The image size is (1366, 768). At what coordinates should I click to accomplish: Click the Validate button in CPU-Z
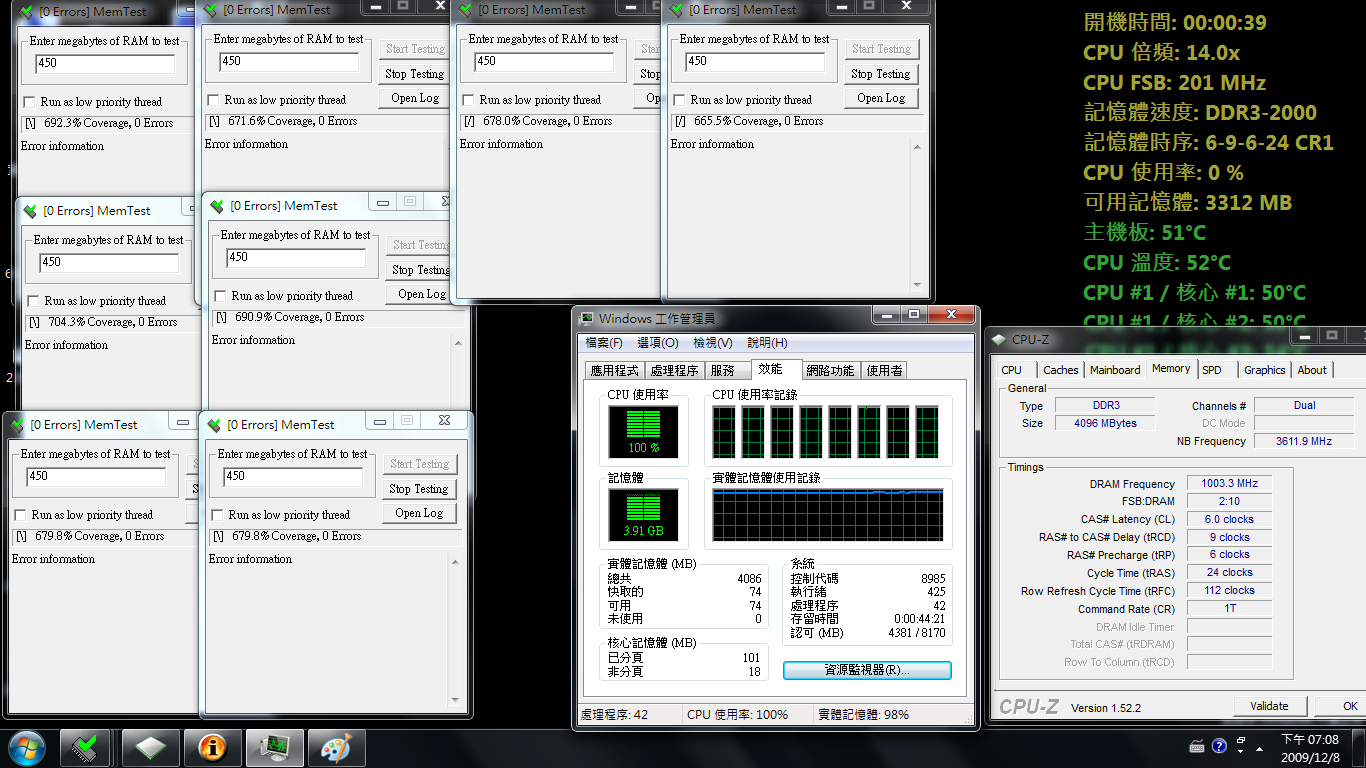pos(1269,706)
